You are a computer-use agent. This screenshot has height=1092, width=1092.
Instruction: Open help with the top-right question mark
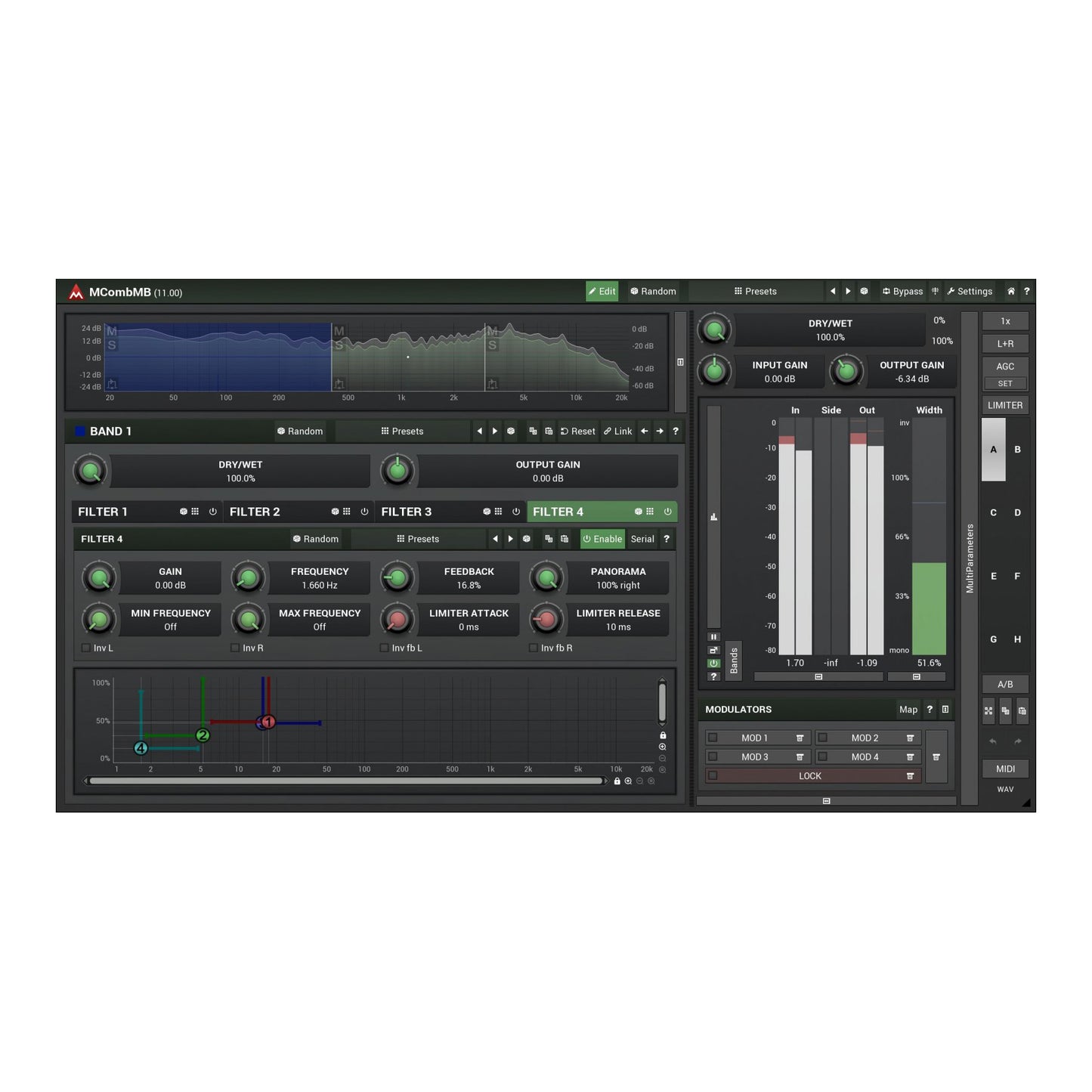point(1026,291)
